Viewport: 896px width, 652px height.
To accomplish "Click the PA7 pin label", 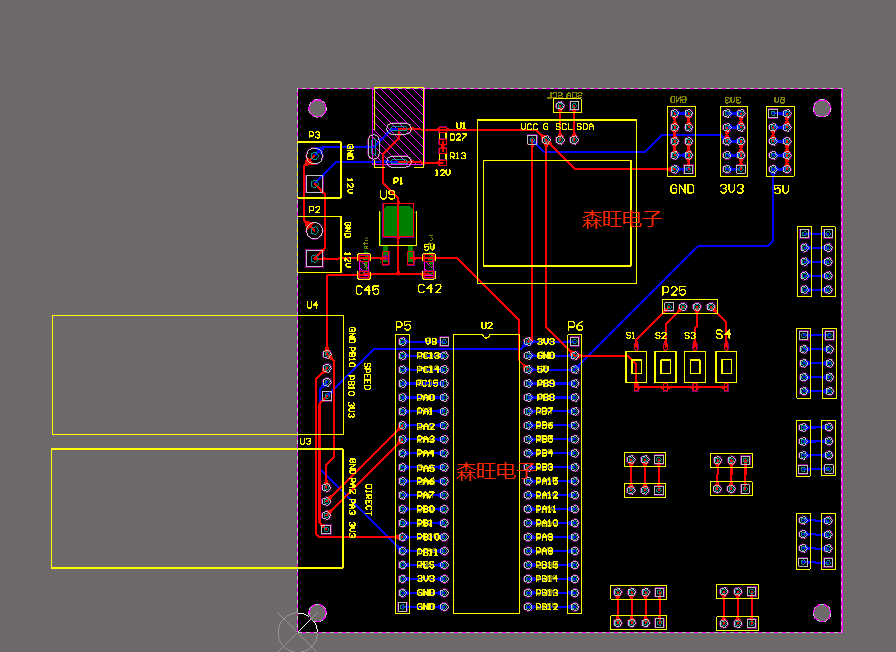I will (x=426, y=495).
